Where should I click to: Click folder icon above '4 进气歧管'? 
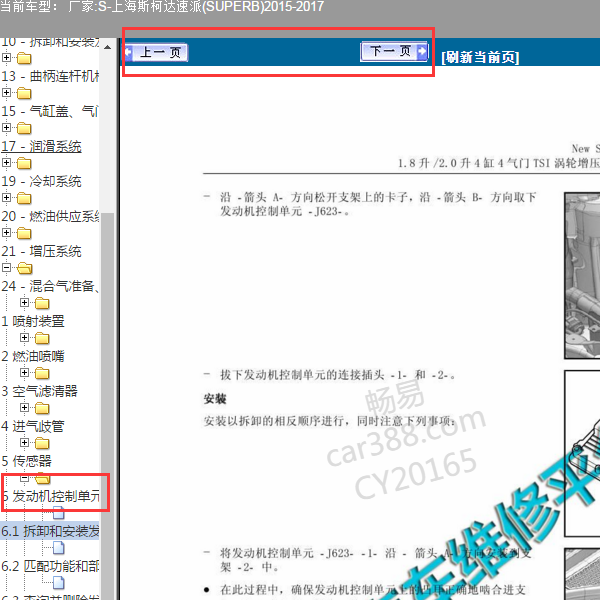(x=42, y=408)
